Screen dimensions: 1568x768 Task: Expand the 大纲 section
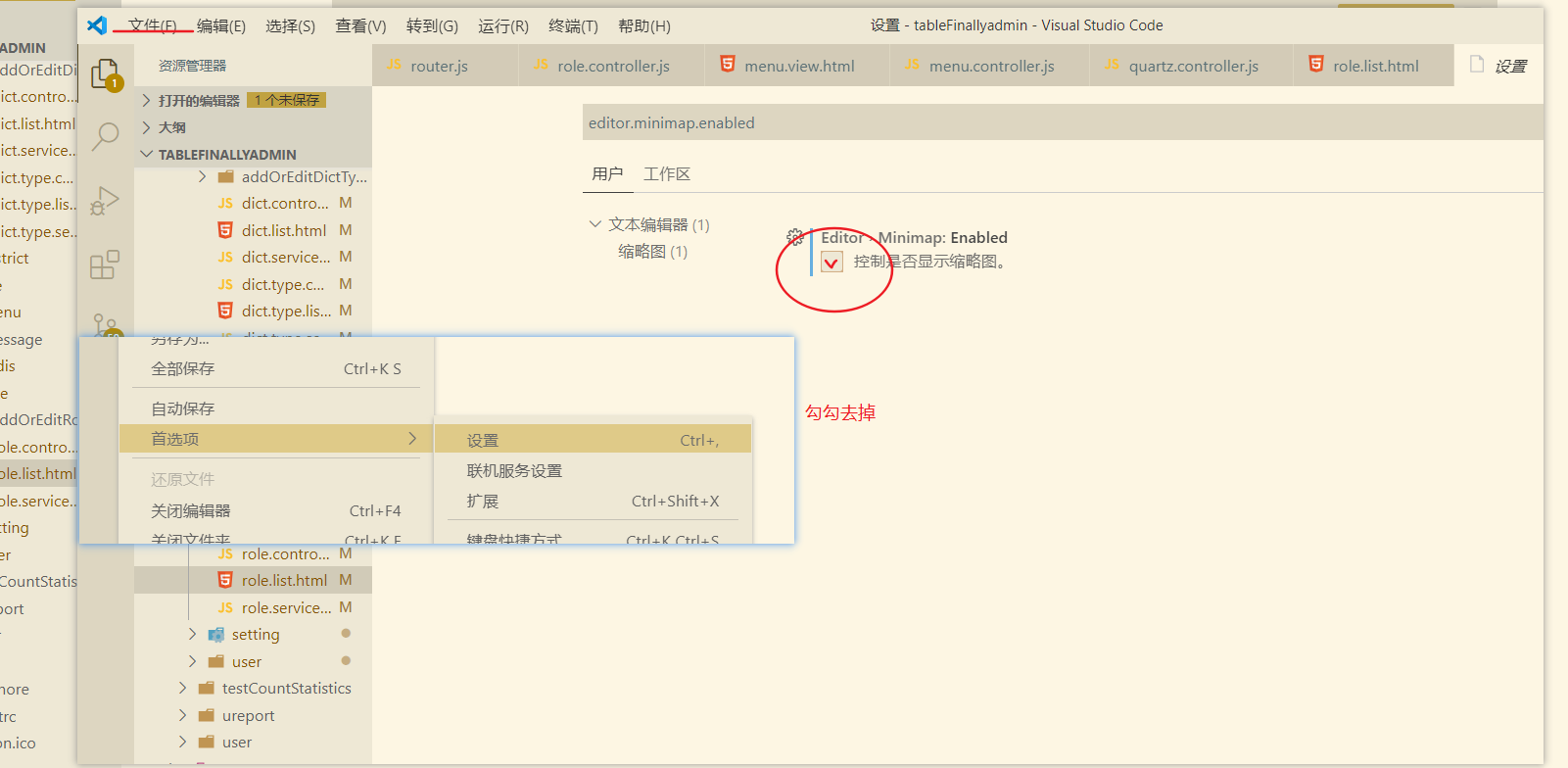click(147, 127)
